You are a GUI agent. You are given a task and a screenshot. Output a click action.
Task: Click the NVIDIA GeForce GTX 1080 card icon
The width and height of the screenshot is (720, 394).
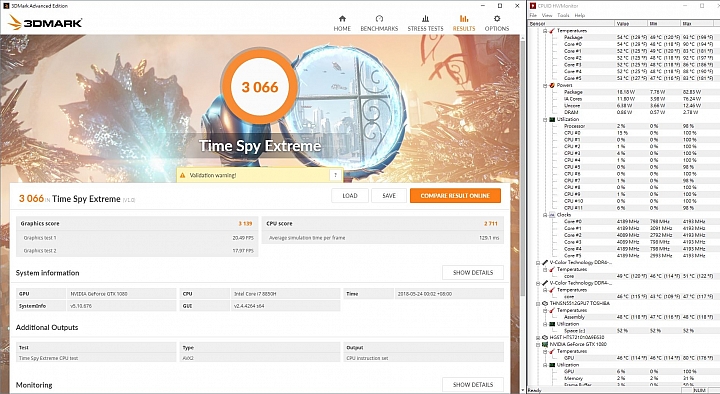[x=545, y=344]
